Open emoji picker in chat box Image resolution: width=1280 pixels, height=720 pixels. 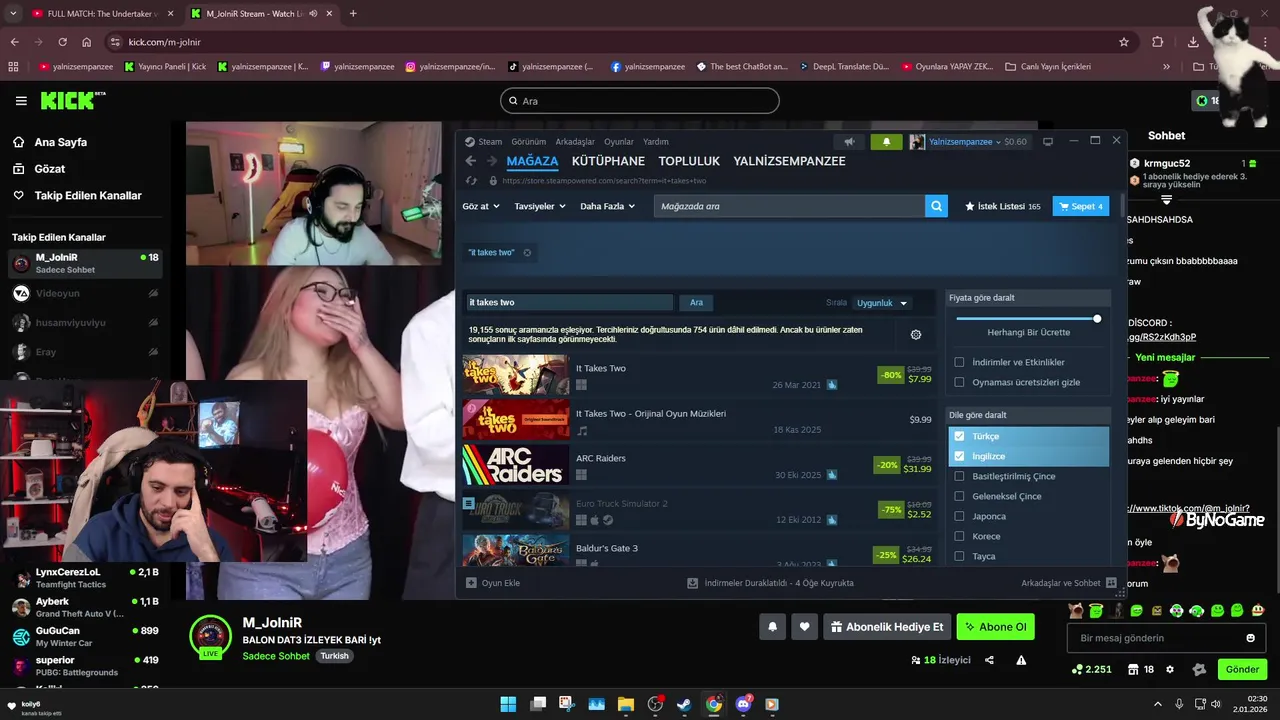coord(1250,638)
